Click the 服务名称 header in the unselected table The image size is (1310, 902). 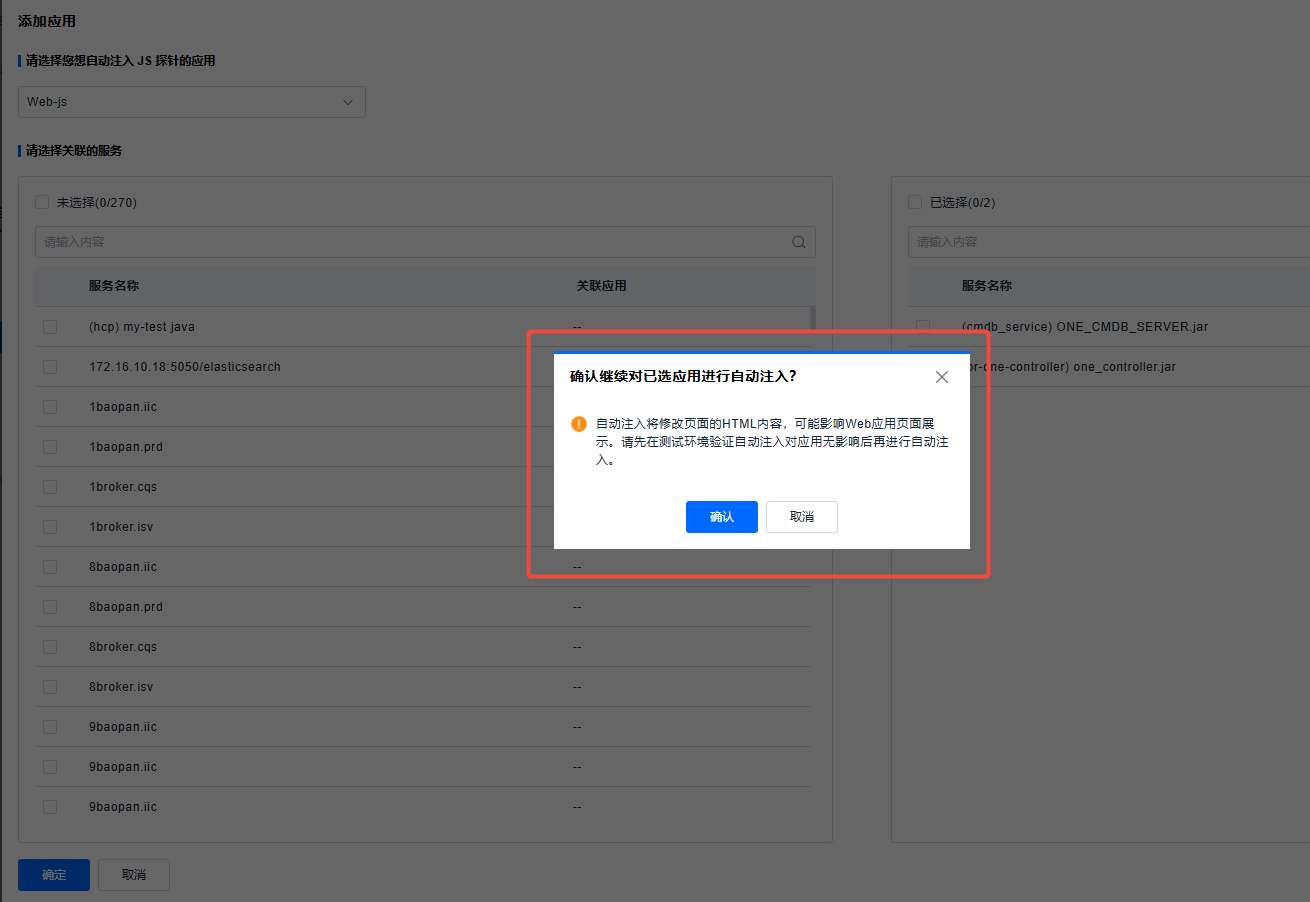coord(114,286)
